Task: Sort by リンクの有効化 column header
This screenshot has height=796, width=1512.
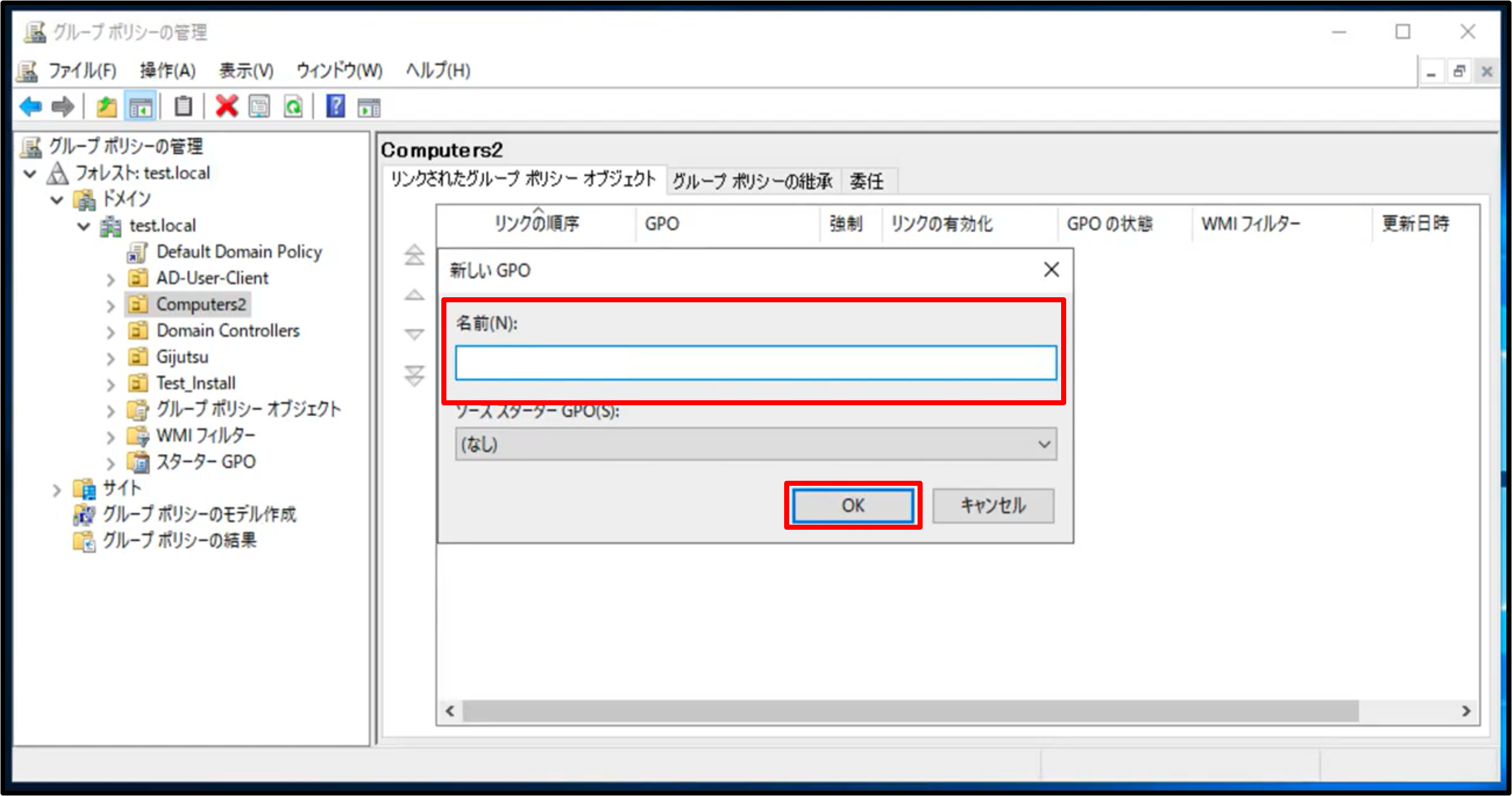Action: click(970, 223)
